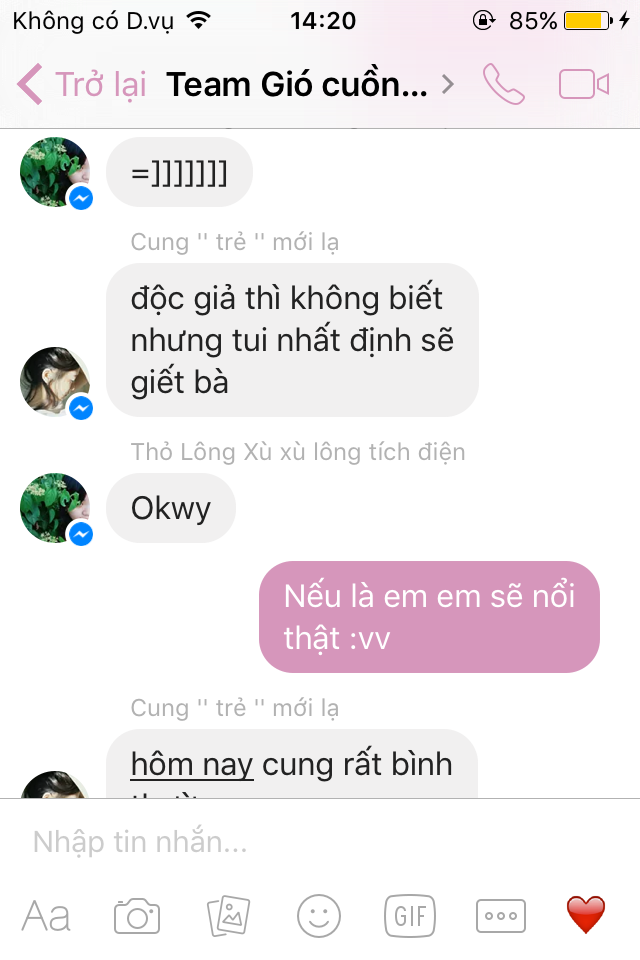Image resolution: width=640 pixels, height=960 pixels.
Task: Open girl avatar beside giết bà message
Action: pos(55,382)
